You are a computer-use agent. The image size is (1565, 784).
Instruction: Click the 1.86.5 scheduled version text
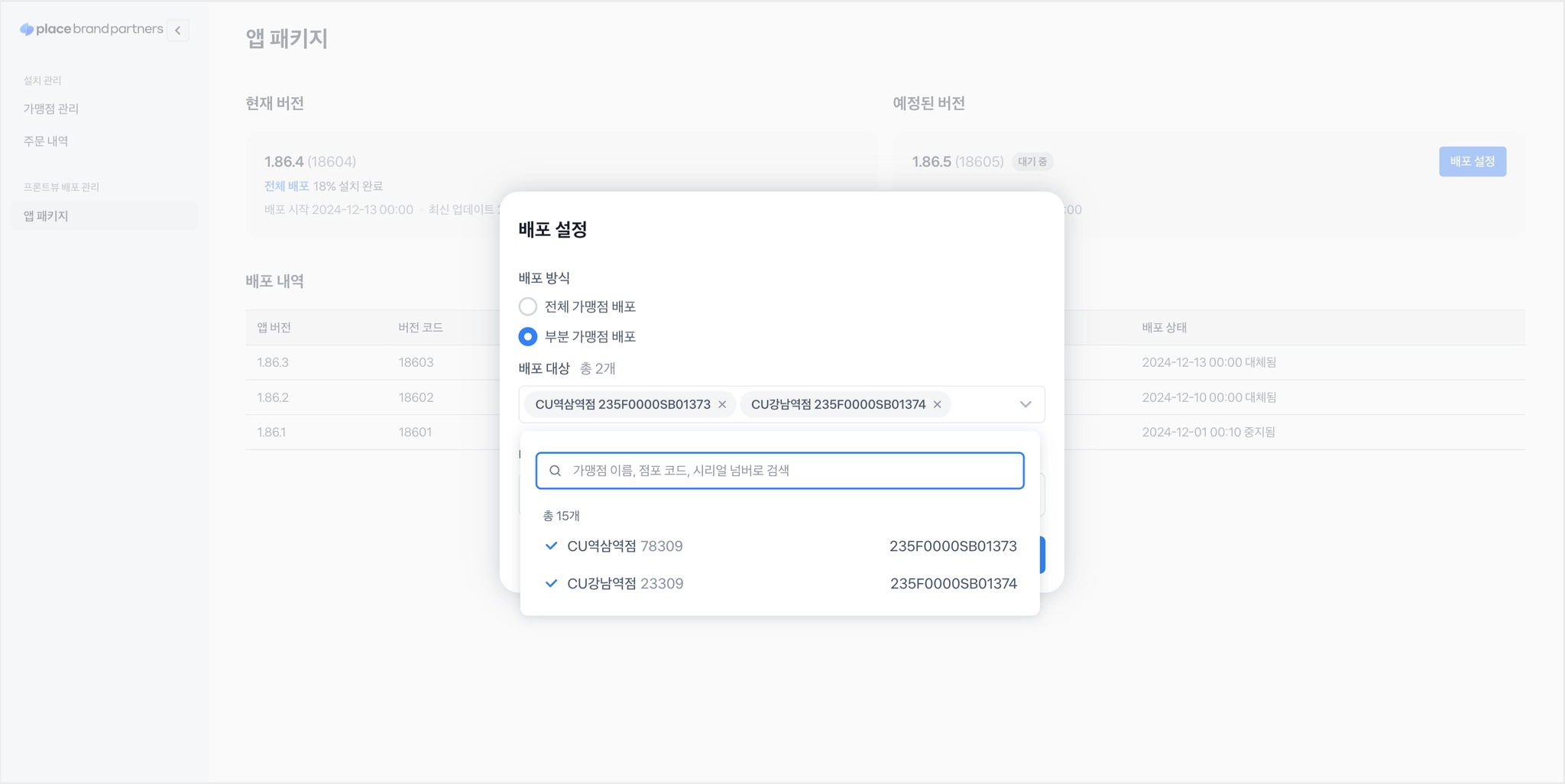(932, 161)
